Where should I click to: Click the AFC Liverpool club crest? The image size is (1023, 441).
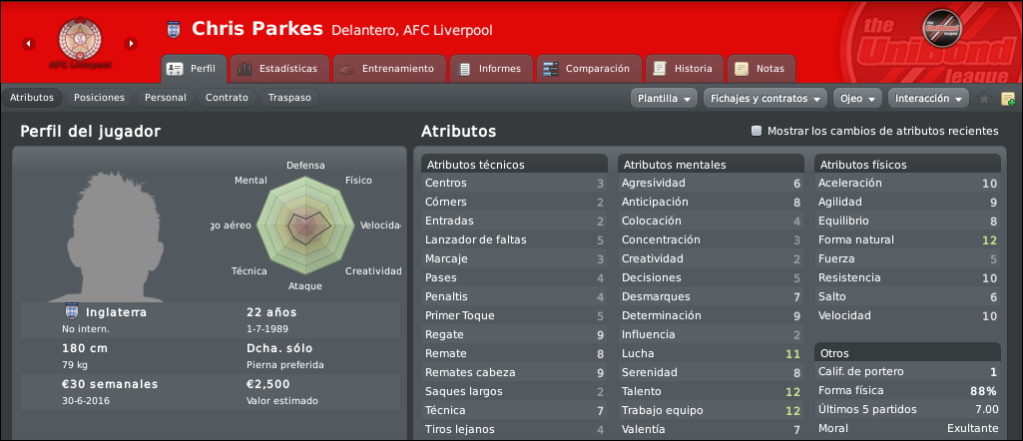pyautogui.click(x=80, y=40)
